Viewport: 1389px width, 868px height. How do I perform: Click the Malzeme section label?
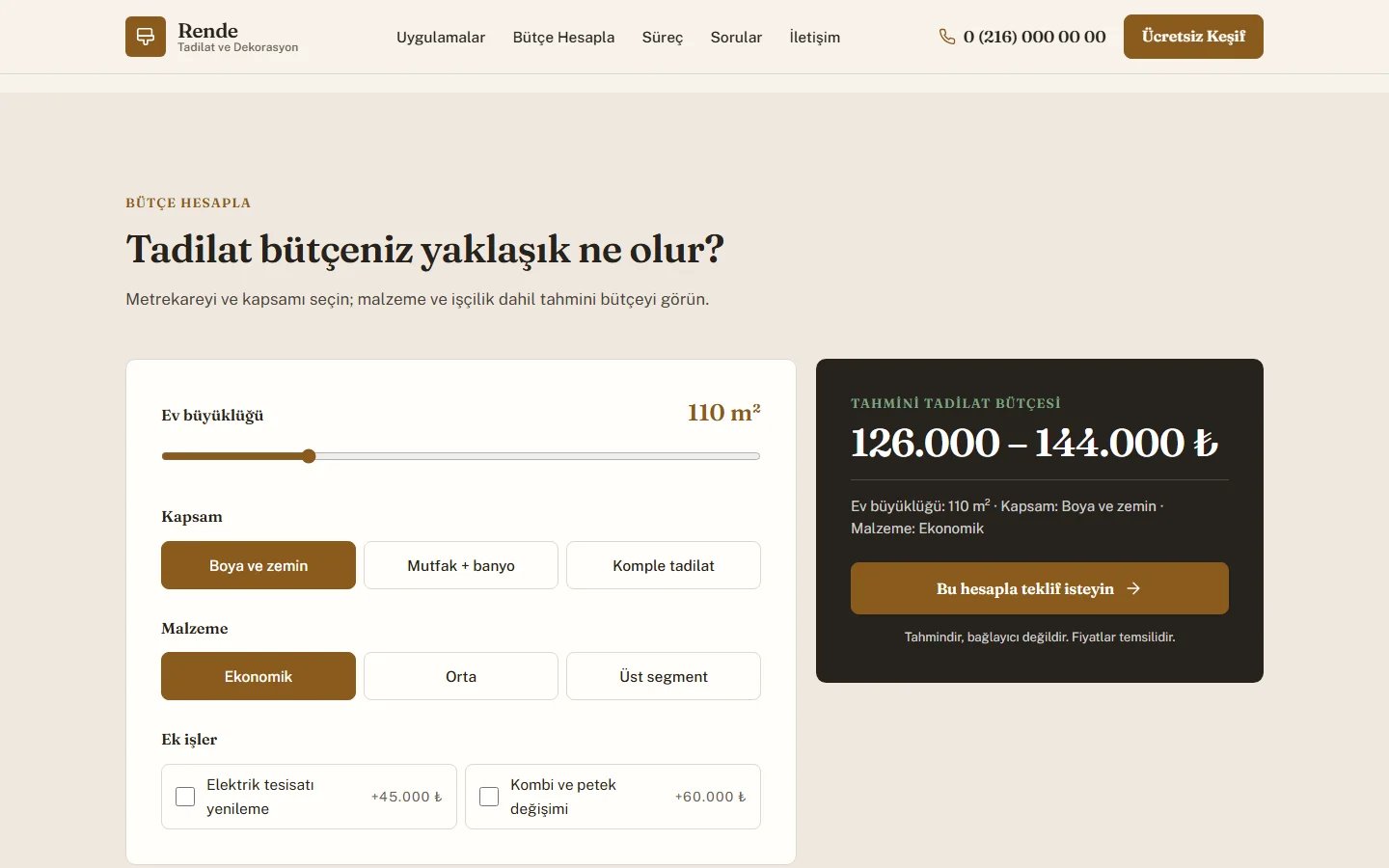(x=195, y=629)
